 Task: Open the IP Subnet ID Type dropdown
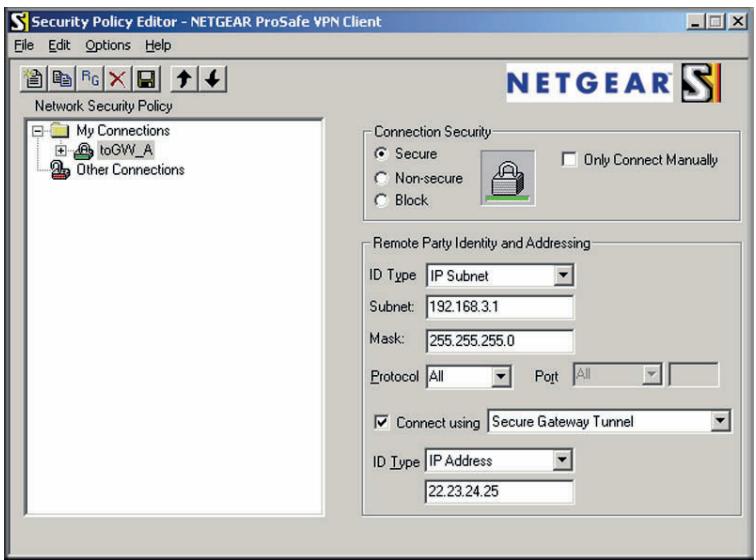click(x=563, y=275)
